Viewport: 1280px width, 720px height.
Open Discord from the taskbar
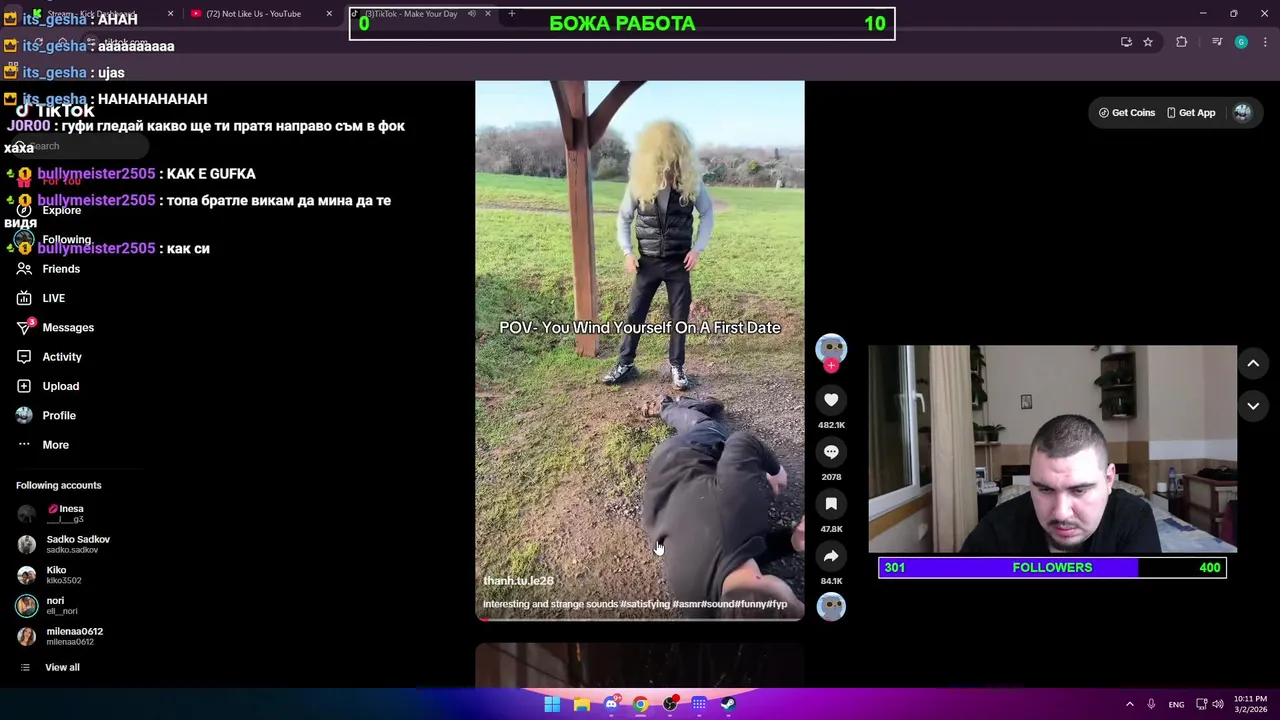611,704
